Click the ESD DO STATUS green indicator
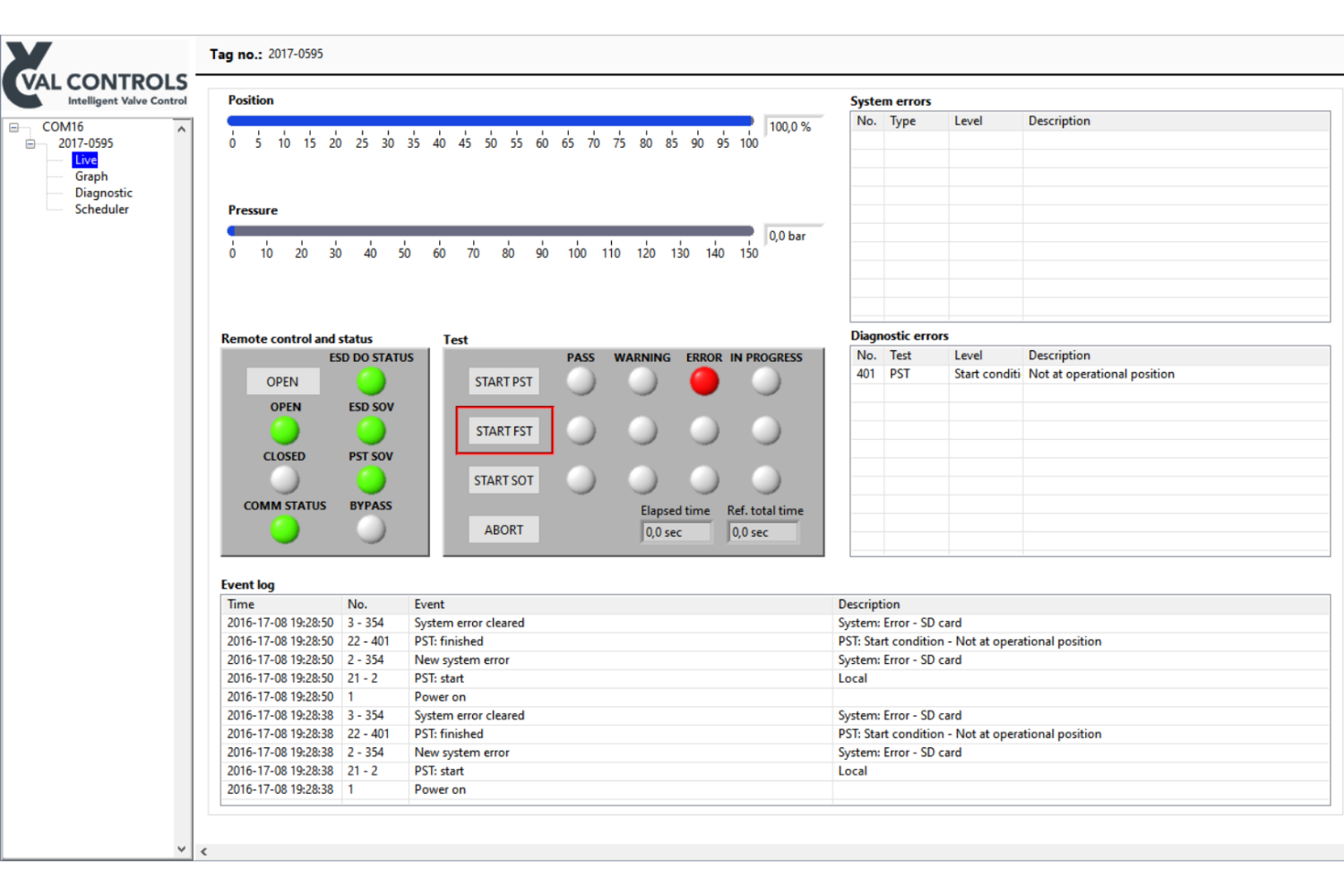 [x=371, y=382]
